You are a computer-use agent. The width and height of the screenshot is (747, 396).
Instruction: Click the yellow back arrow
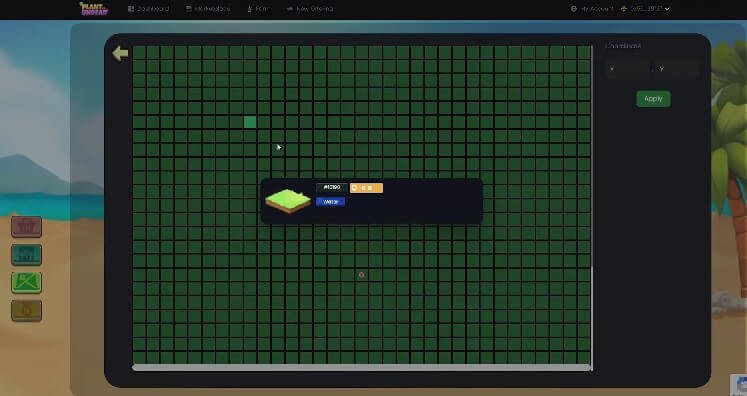120,53
